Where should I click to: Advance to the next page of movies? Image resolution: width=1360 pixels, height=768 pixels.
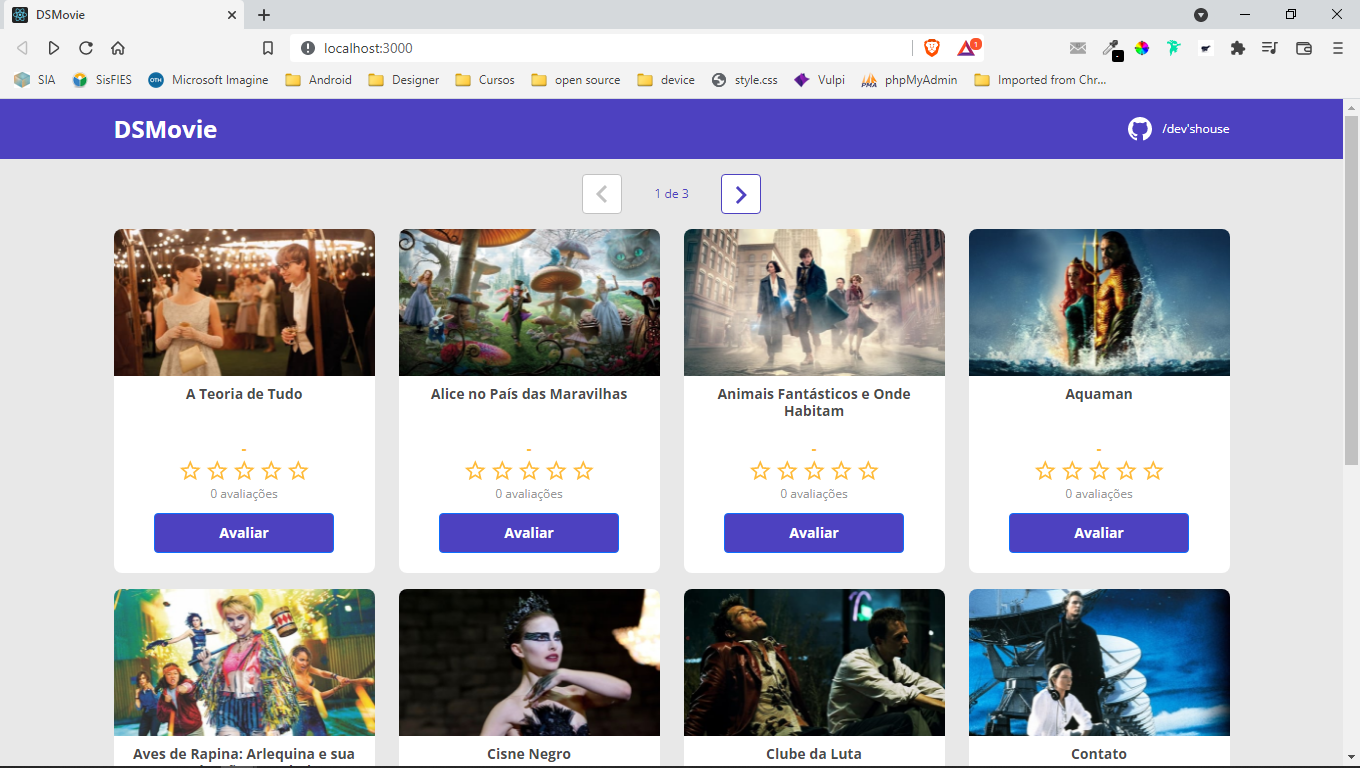(x=740, y=194)
